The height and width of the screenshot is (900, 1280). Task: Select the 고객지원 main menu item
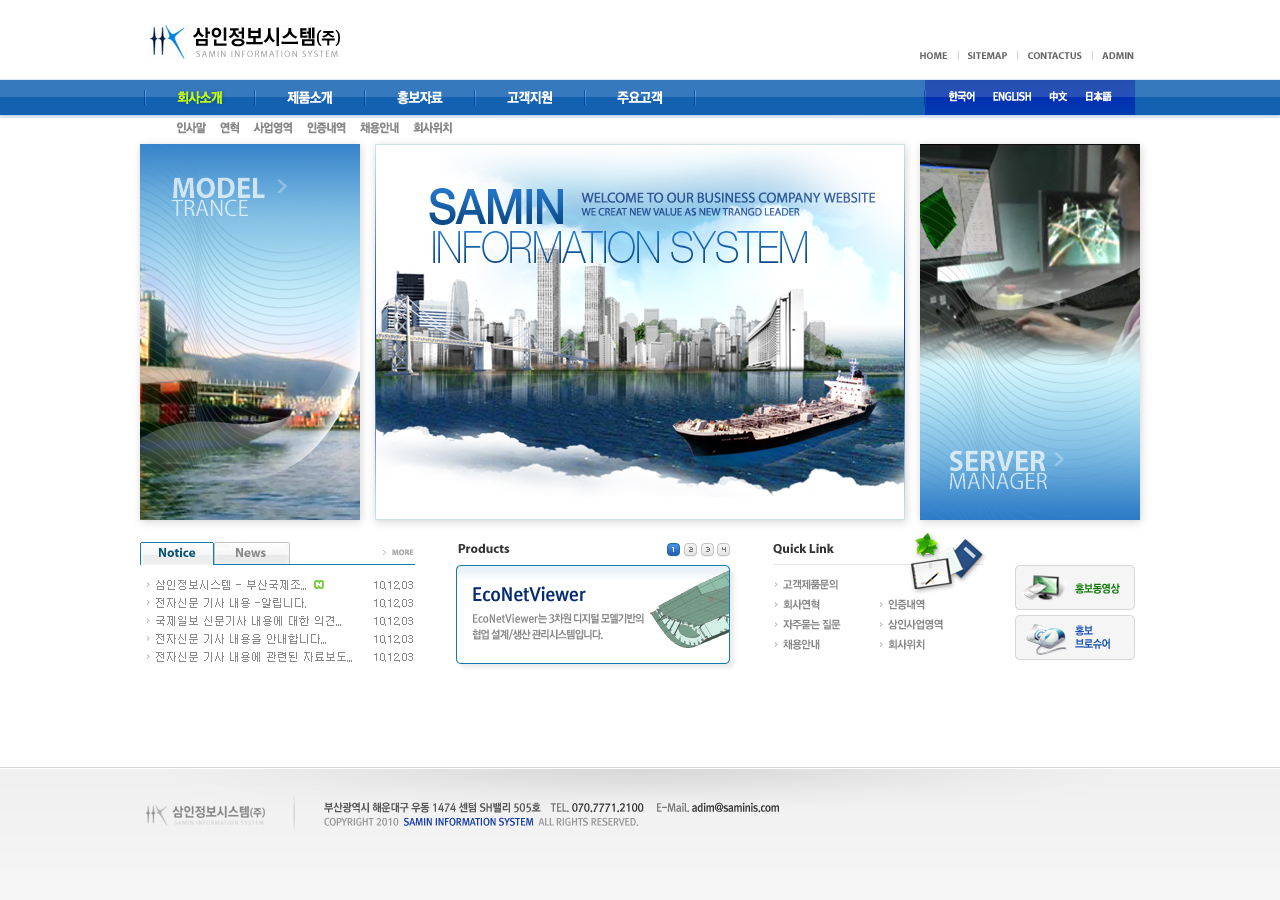[530, 98]
